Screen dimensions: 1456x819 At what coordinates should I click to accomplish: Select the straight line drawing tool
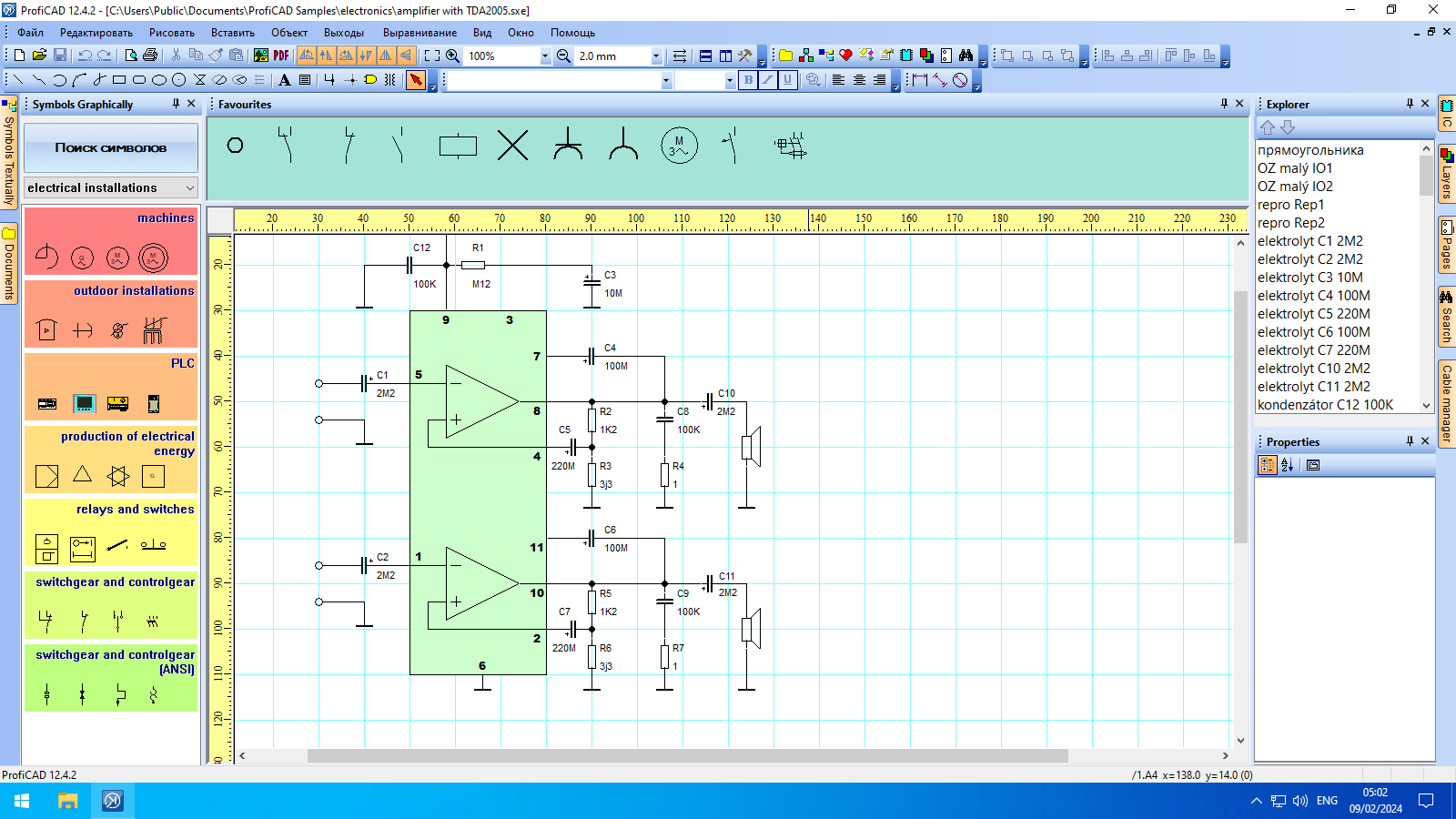[18, 80]
